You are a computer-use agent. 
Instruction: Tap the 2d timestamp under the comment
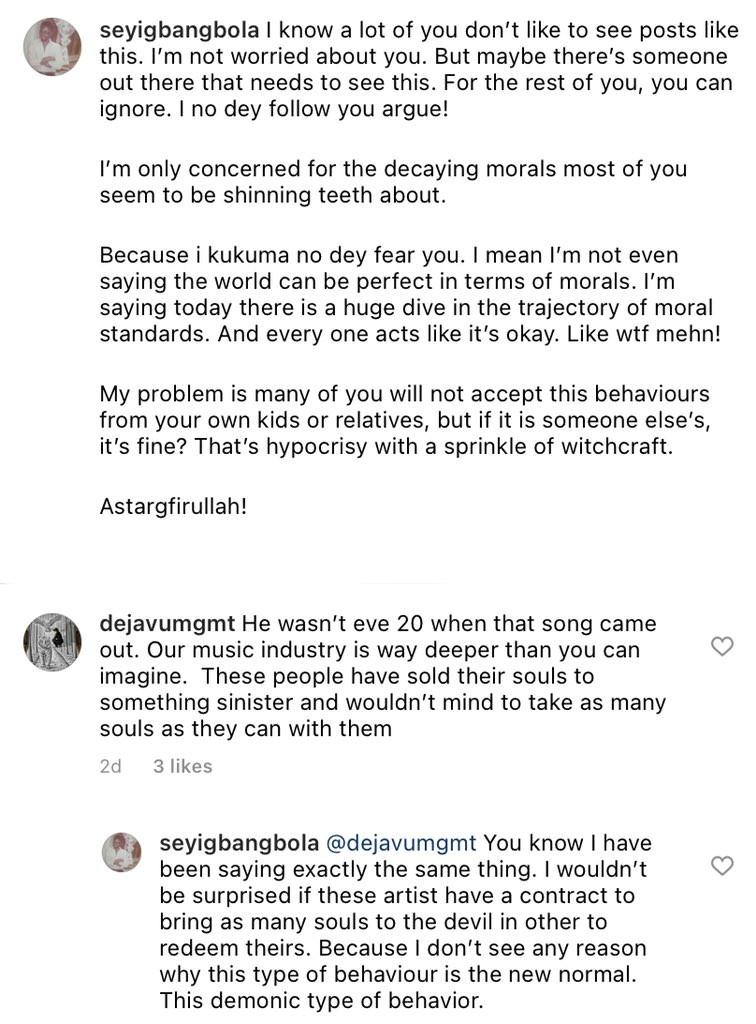[111, 766]
